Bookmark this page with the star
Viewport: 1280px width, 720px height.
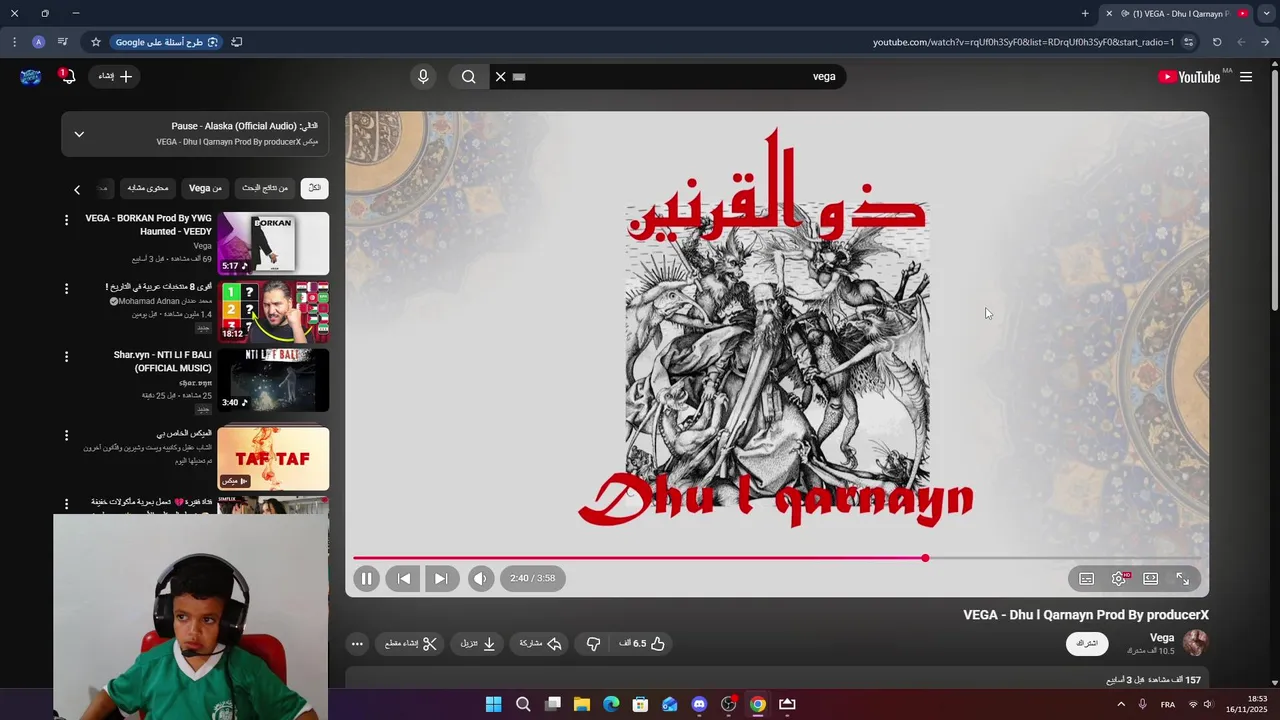tap(96, 42)
